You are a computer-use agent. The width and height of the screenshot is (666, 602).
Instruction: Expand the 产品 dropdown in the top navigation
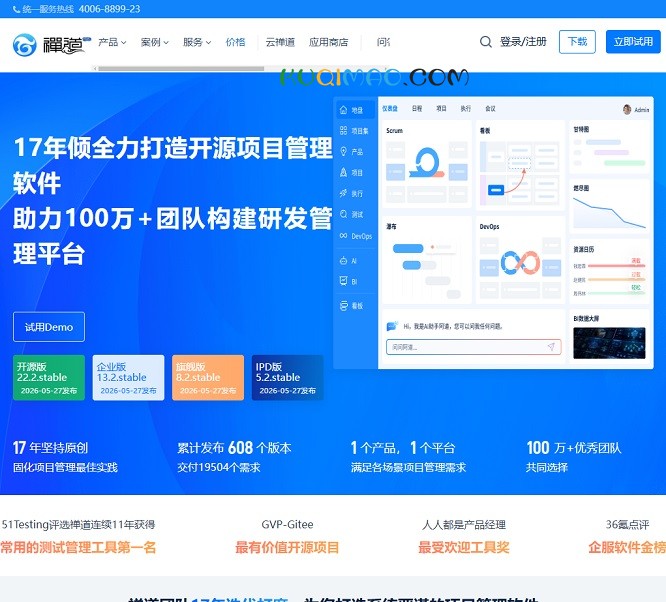pyautogui.click(x=112, y=42)
